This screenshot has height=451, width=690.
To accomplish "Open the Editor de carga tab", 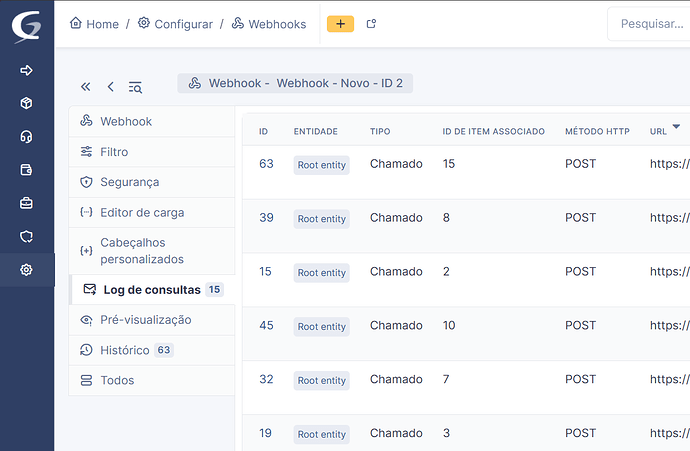I will point(142,212).
